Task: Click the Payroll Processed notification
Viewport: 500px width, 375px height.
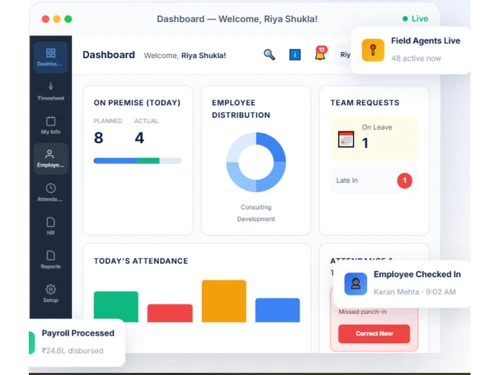Action: pos(77,342)
